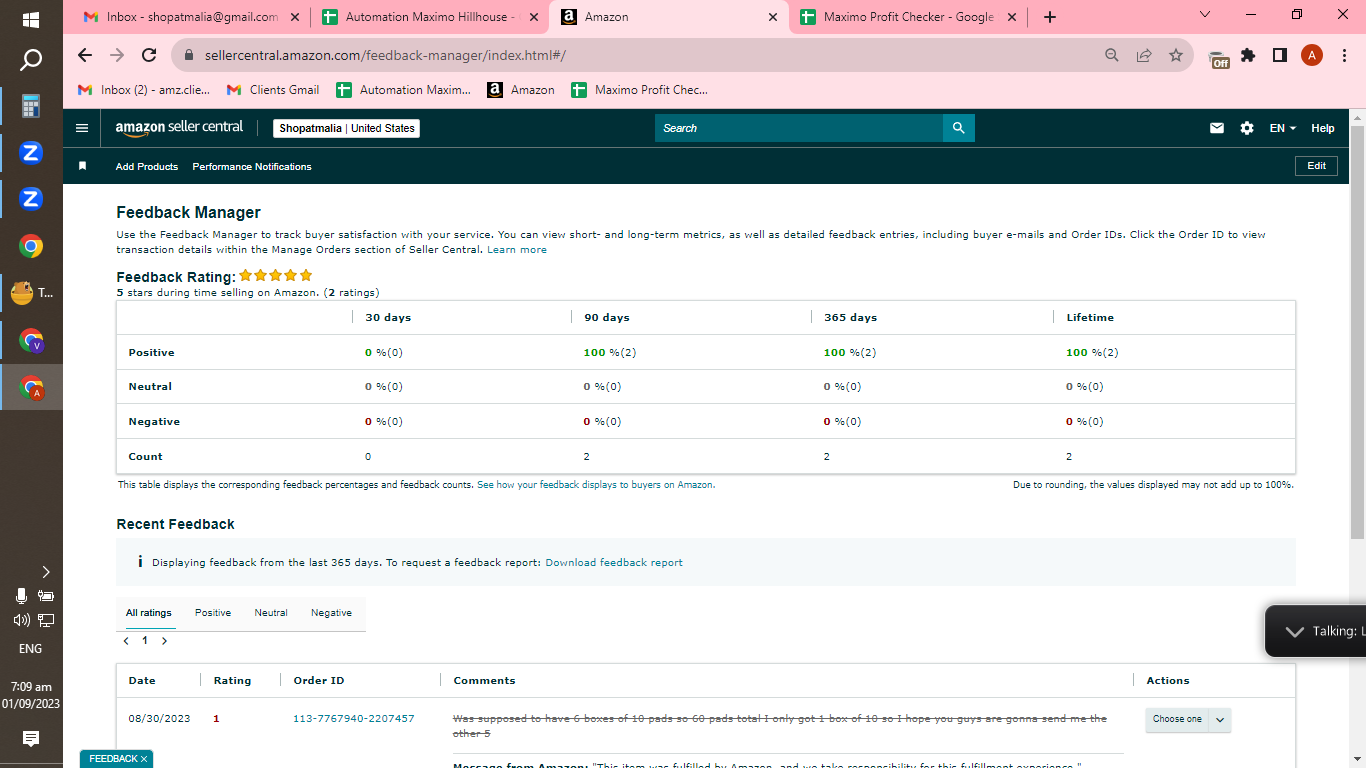Open the EN language dropdown

tap(1282, 128)
